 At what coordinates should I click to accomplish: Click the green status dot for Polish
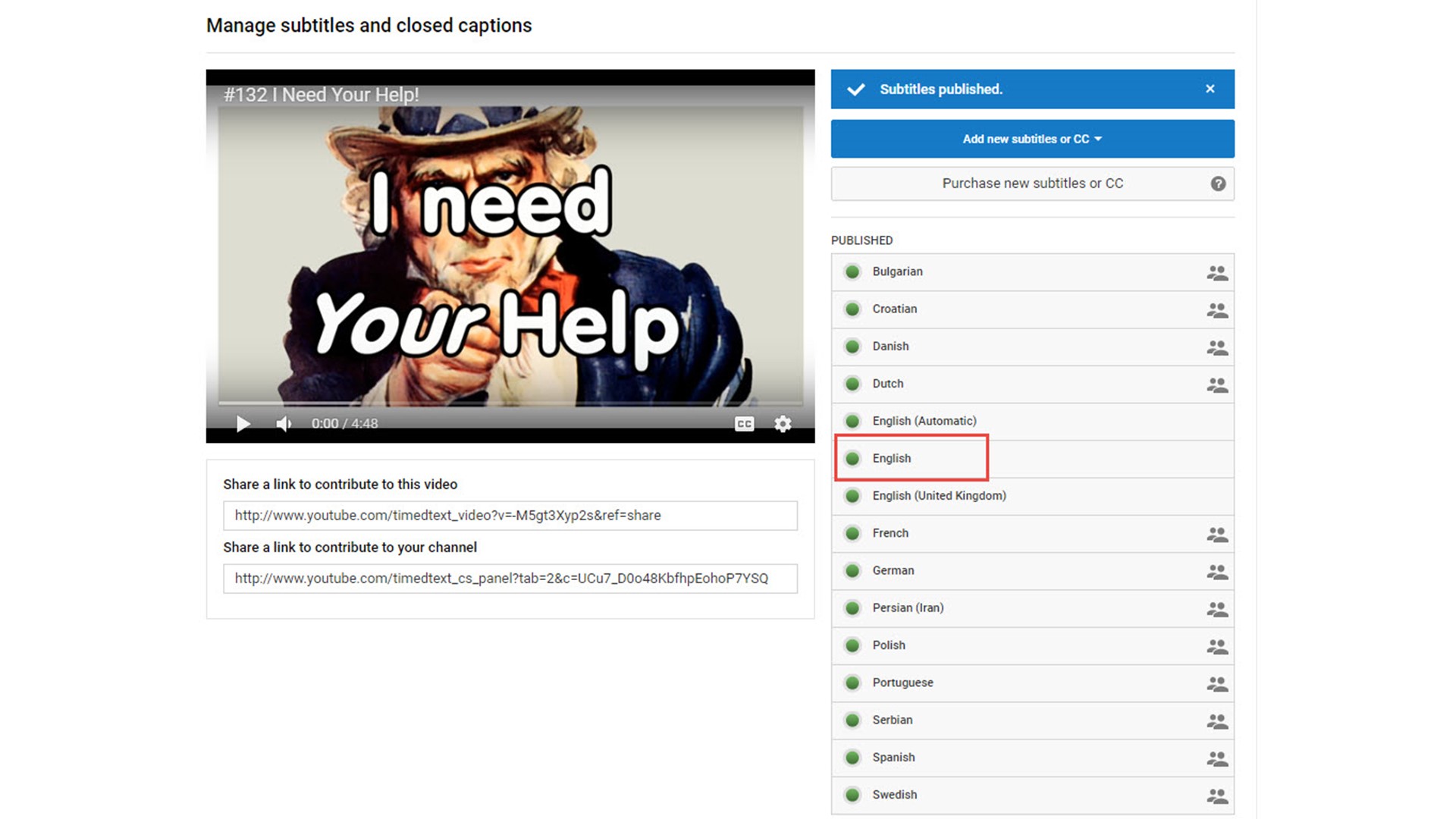852,645
